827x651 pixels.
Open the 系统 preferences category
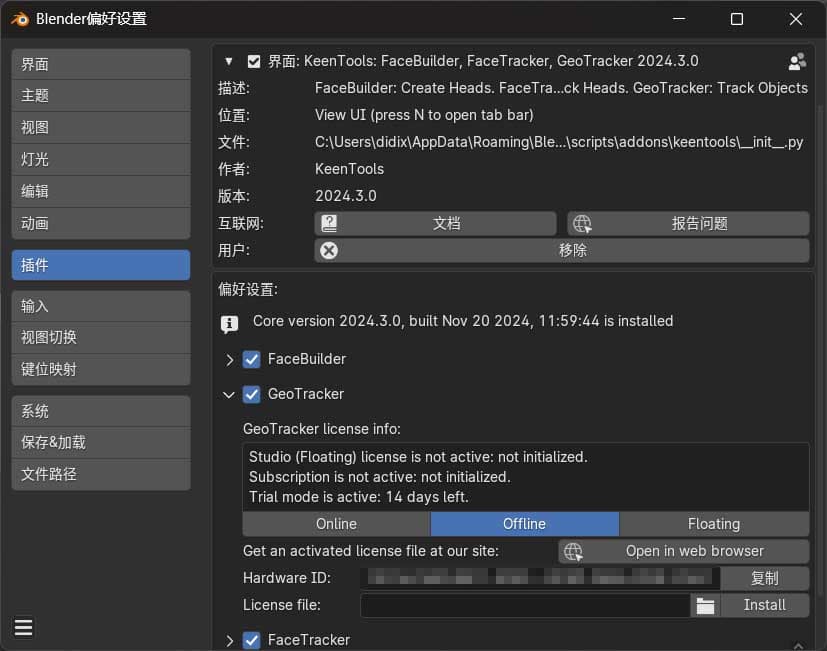pyautogui.click(x=101, y=411)
